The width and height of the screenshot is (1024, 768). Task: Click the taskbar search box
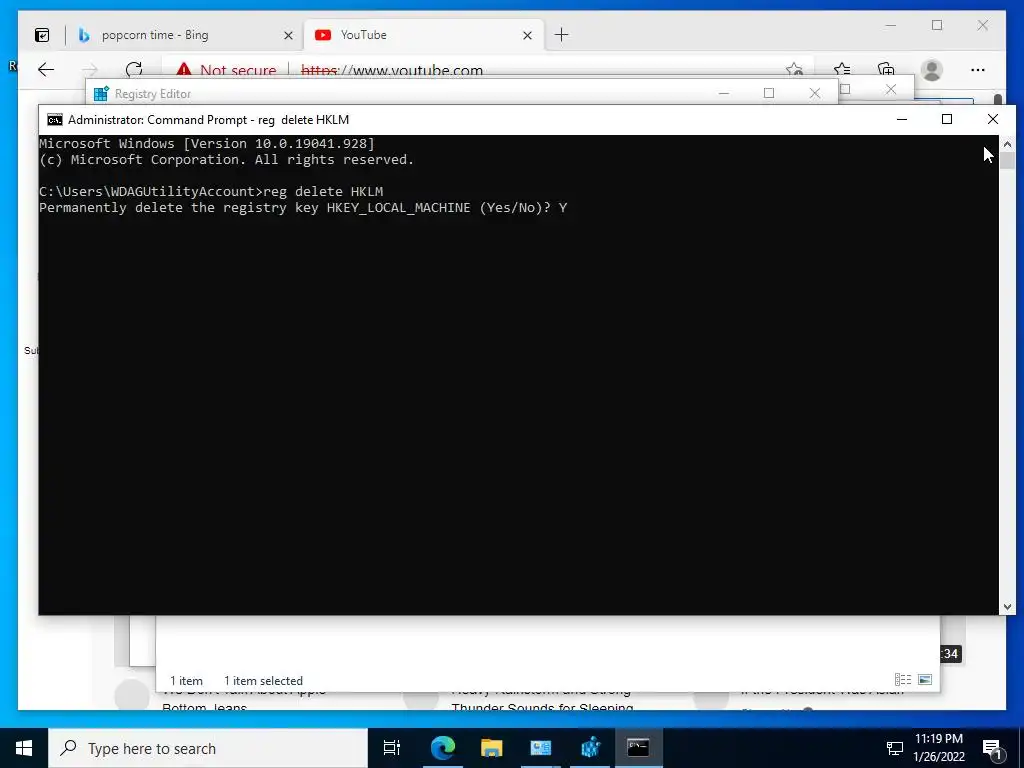tap(208, 748)
